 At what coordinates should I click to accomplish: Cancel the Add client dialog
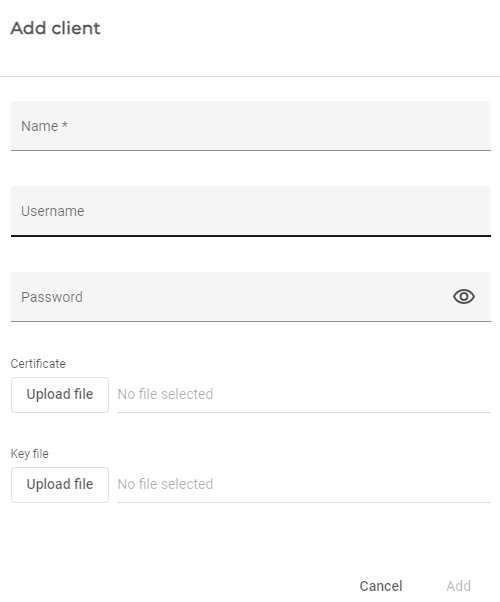tap(381, 586)
